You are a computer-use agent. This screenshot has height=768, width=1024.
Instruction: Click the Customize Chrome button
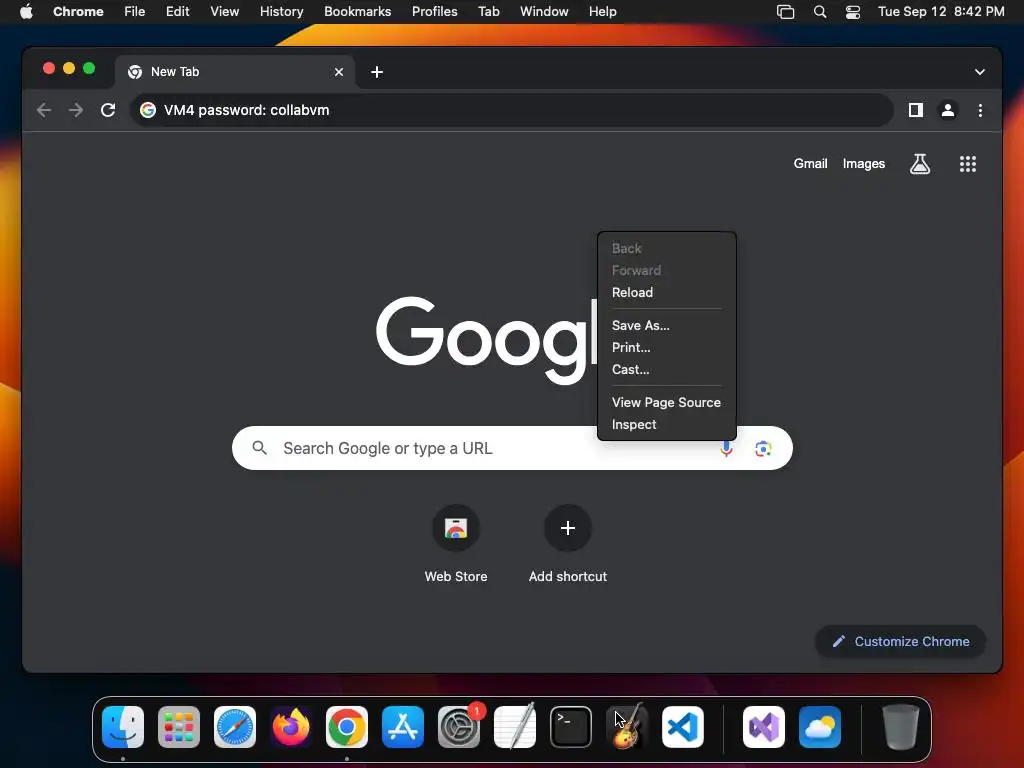(x=901, y=642)
